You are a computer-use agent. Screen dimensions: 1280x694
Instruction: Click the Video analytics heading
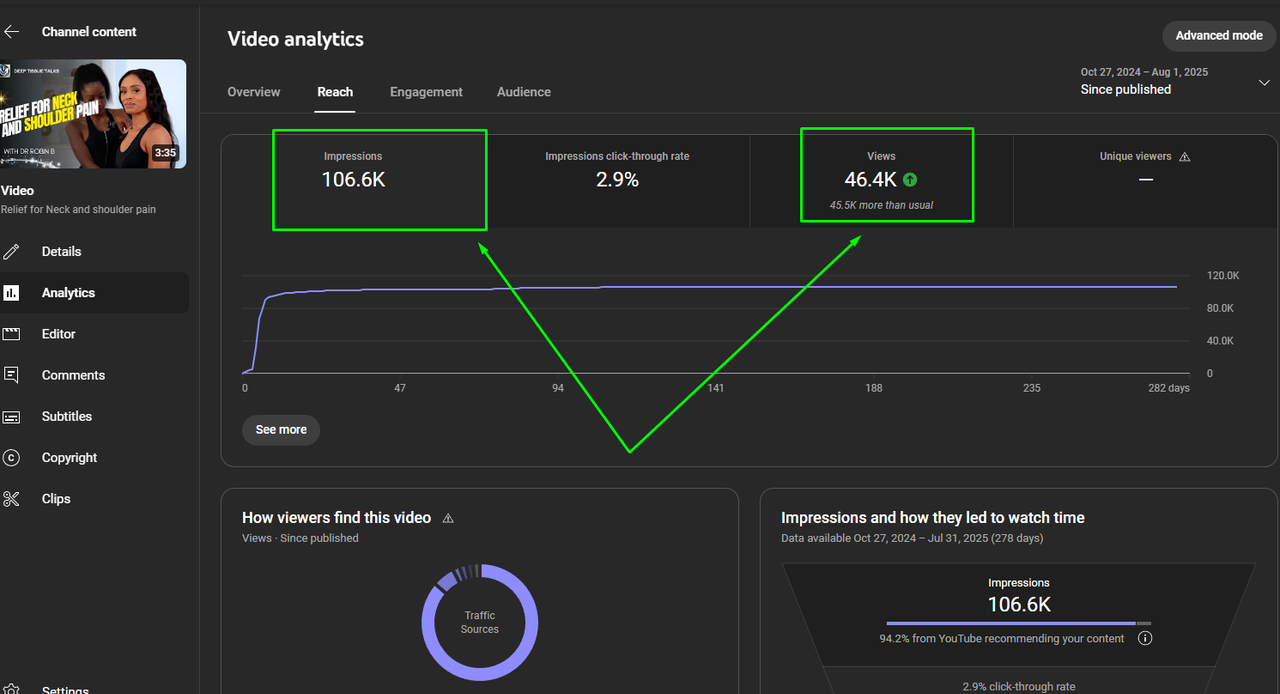(x=296, y=39)
